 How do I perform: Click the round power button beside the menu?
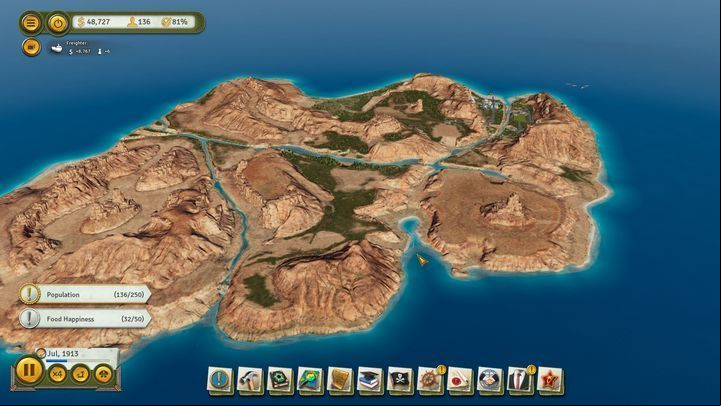pos(57,23)
